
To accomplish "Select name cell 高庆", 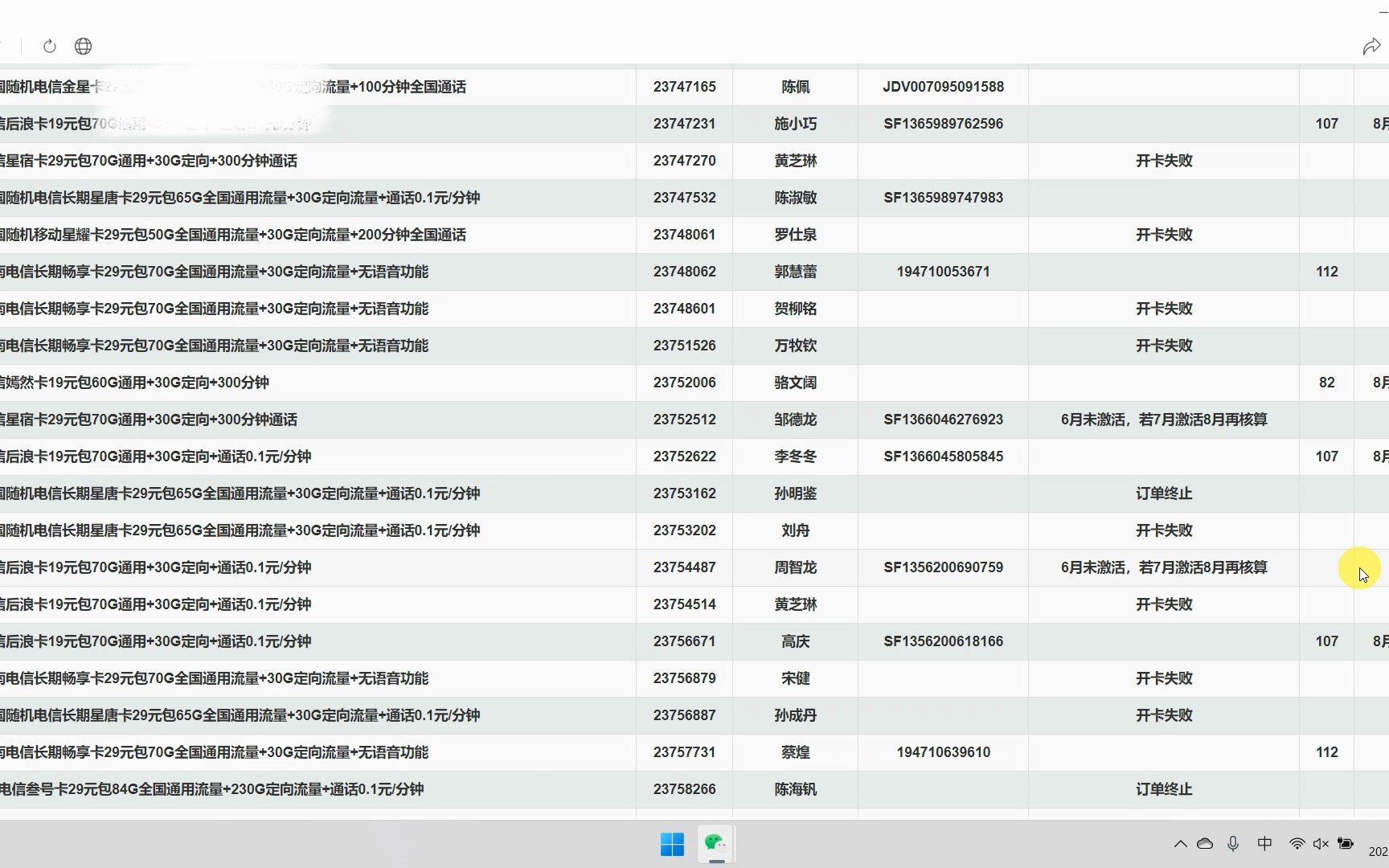I will 796,641.
